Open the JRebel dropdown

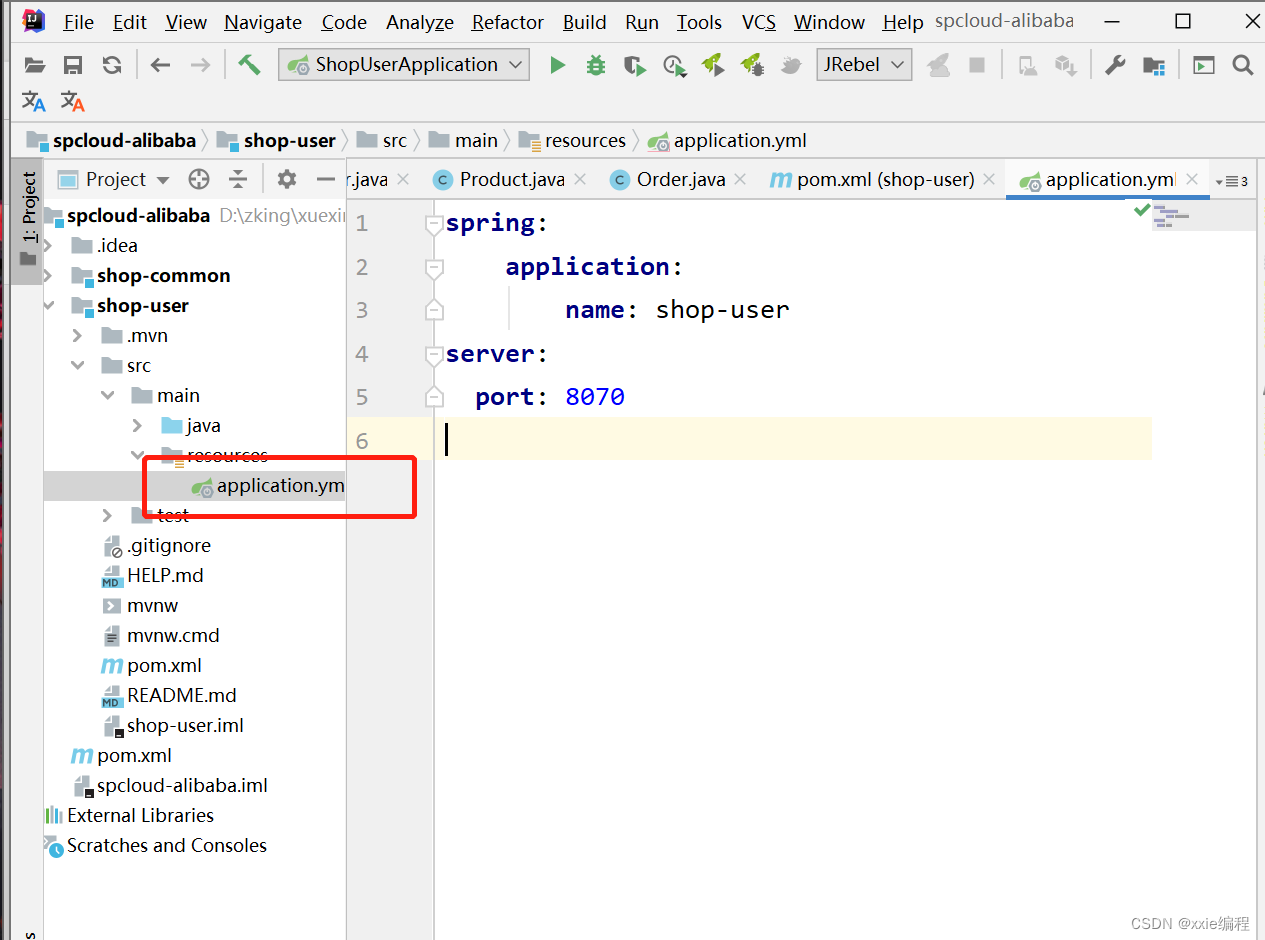click(x=863, y=65)
